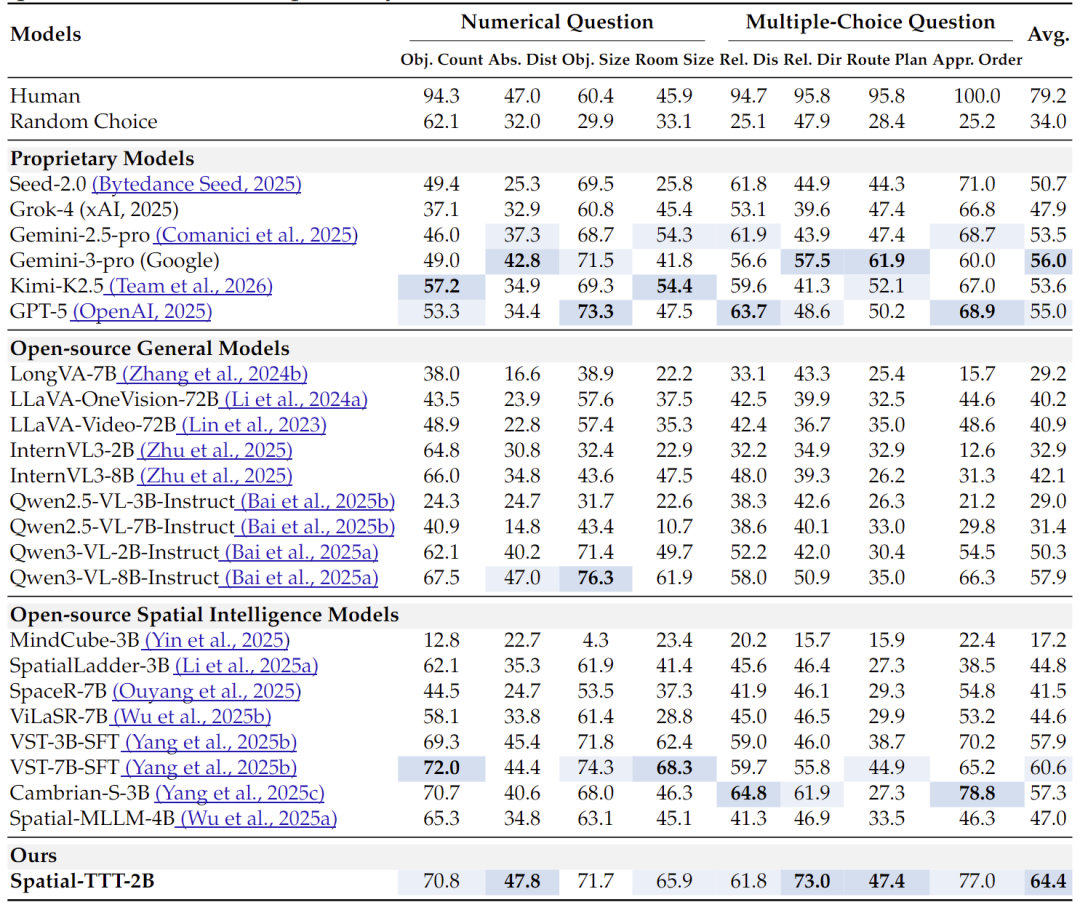Open the Yin et al., 2025 citation
Viewport: 1080px width, 913px height.
(217, 641)
